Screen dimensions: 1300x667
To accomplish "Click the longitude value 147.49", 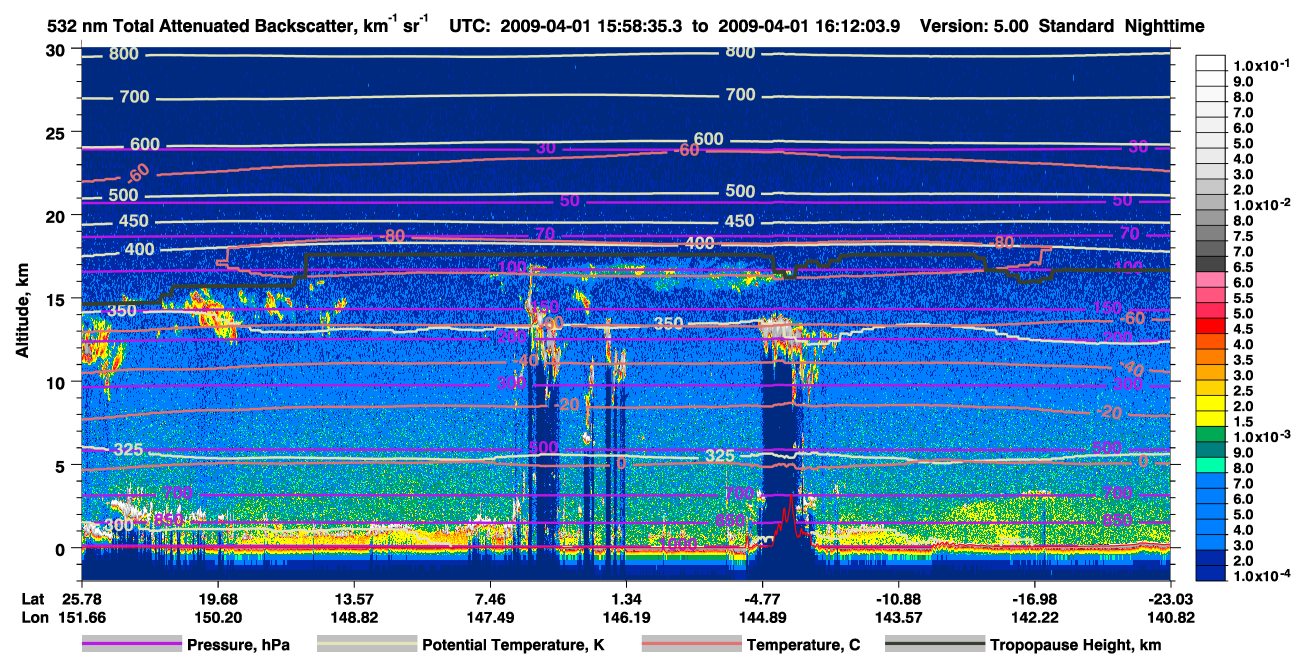I will (x=490, y=616).
